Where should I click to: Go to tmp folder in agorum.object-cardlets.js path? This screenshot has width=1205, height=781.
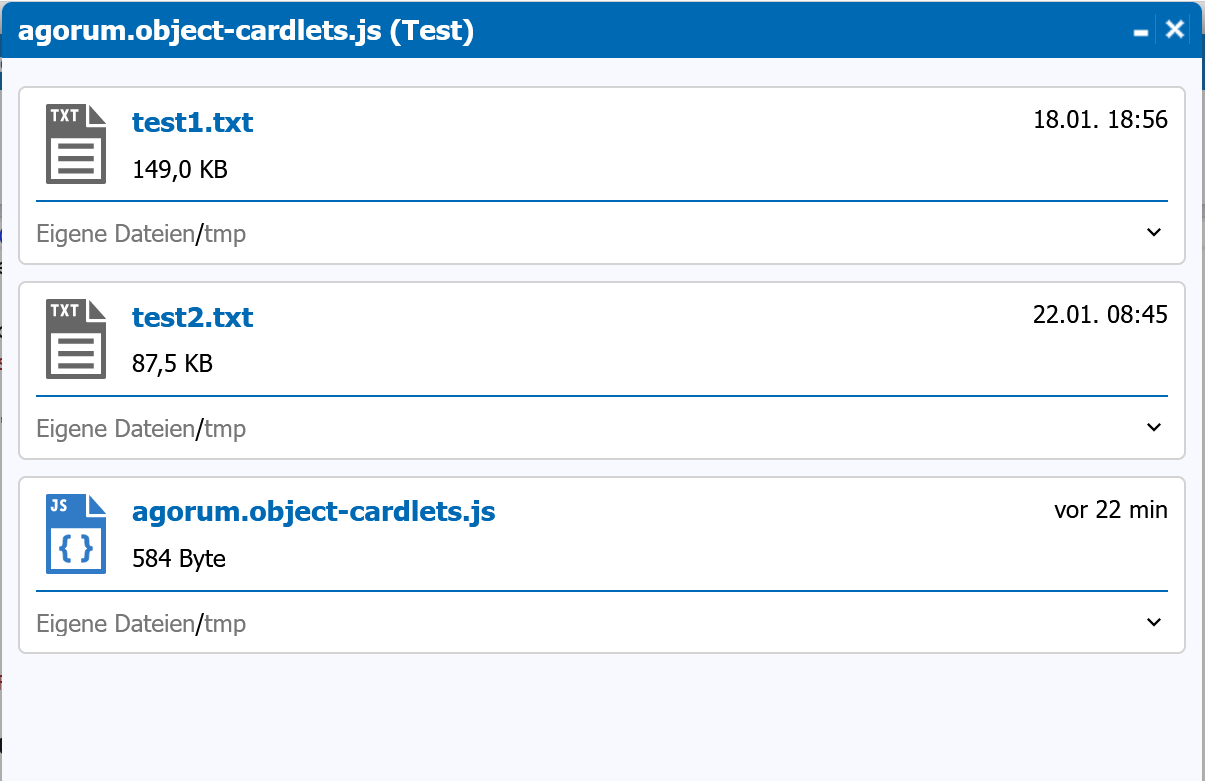coord(225,624)
